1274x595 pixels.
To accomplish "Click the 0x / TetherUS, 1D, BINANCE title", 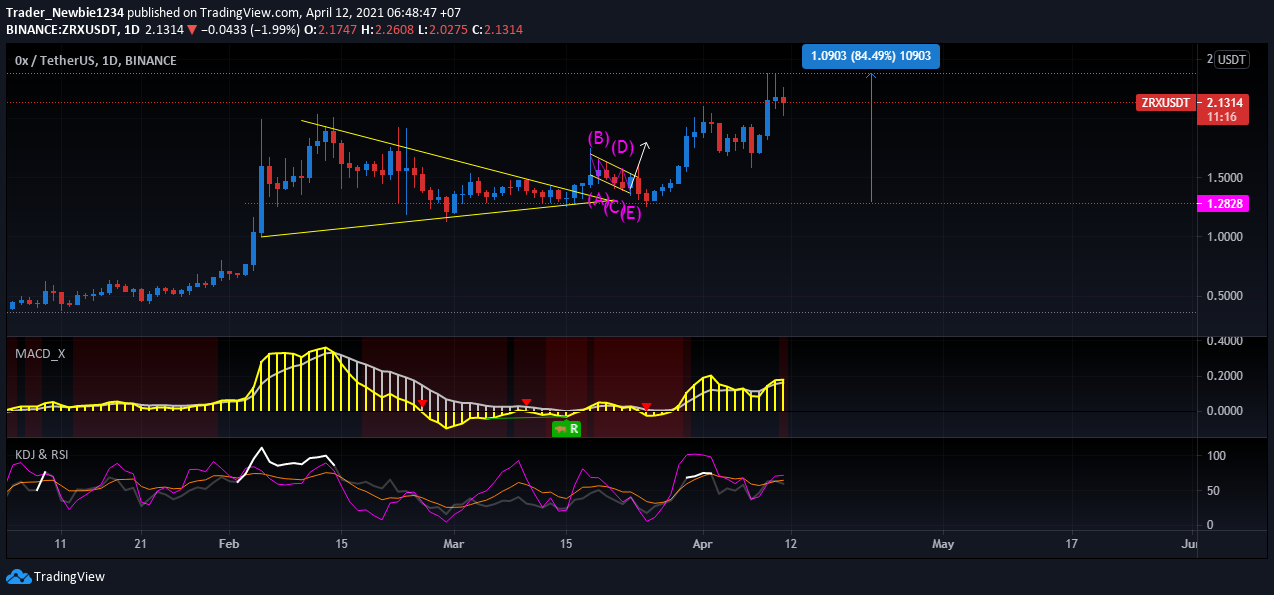I will [96, 61].
